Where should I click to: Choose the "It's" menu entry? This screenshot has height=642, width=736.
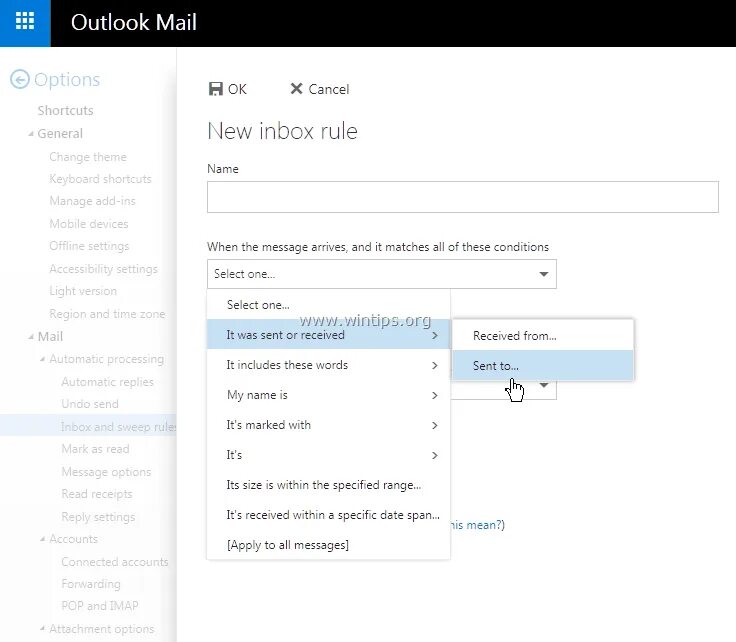pos(328,455)
